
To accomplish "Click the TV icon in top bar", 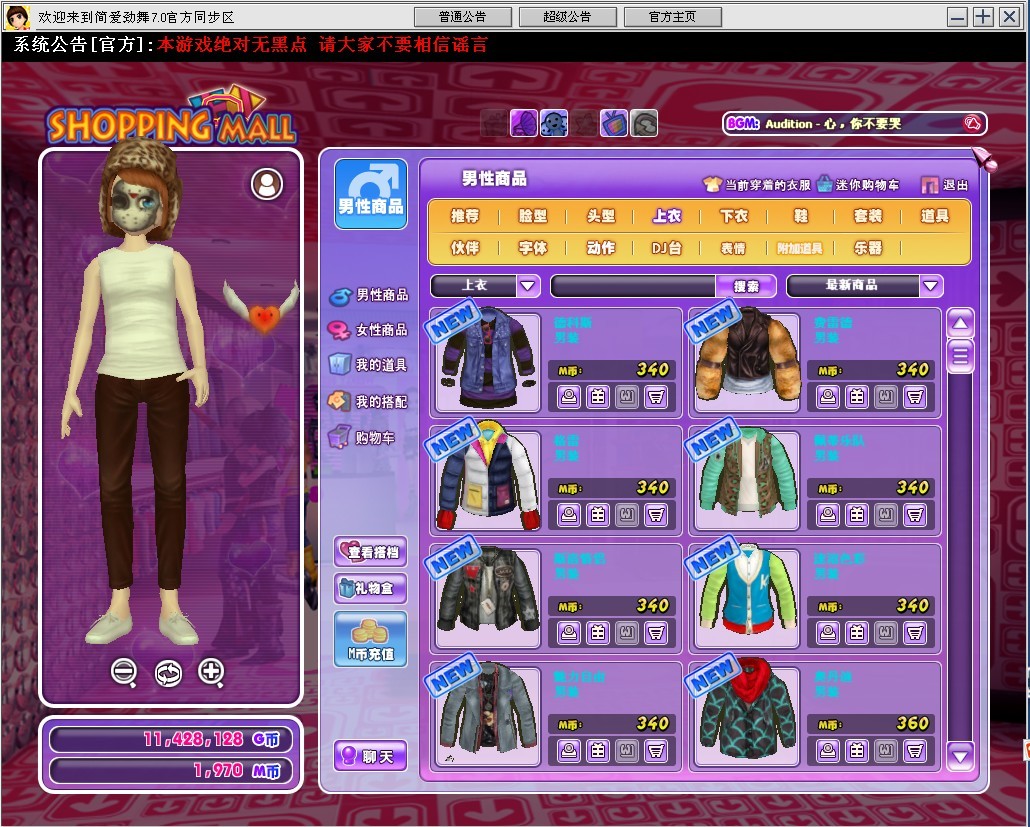I will (x=613, y=123).
